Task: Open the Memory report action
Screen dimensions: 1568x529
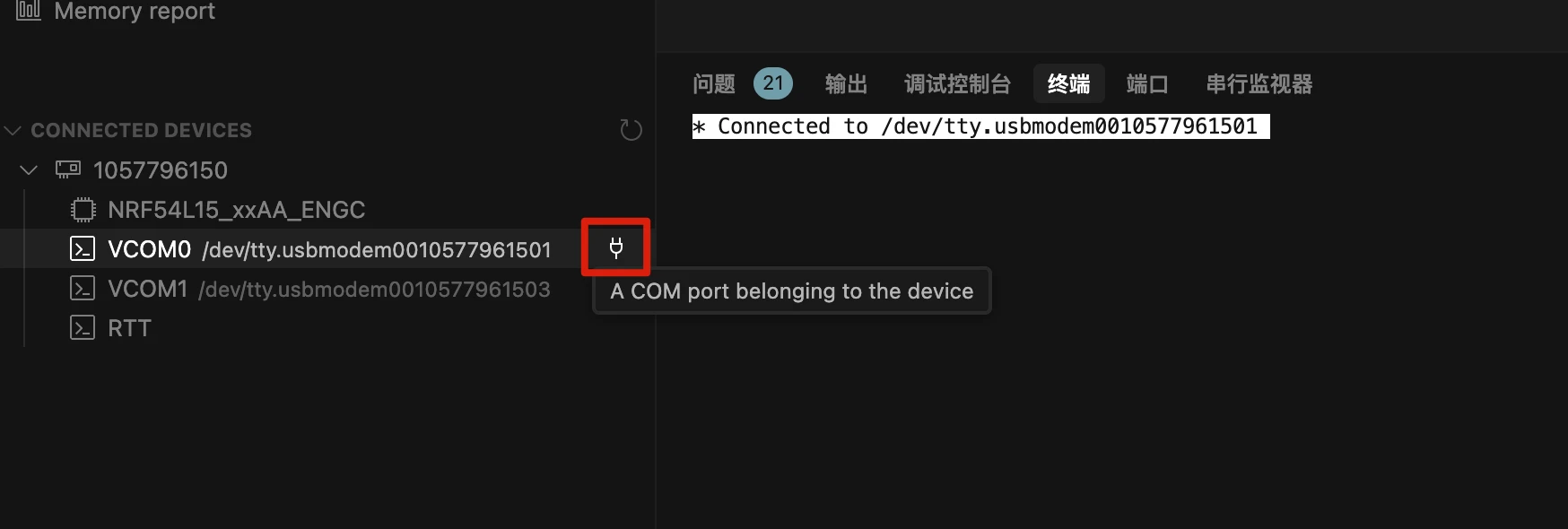Action: coord(135,12)
